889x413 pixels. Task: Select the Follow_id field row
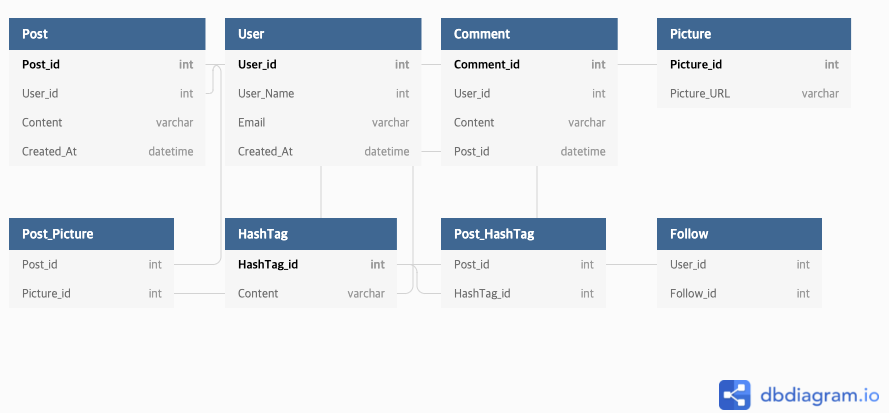tap(739, 293)
